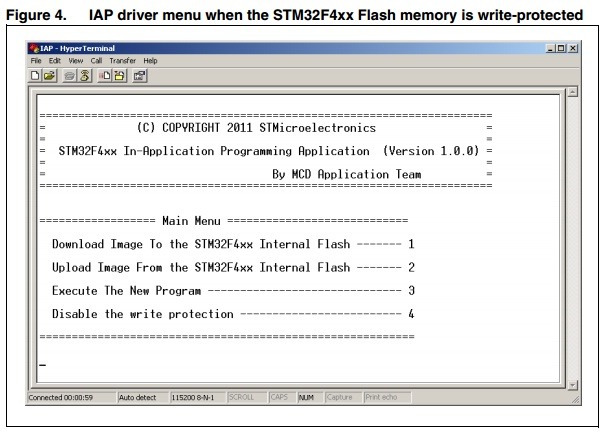Click the 'Upload Image From the STM32F4xx' line

pos(233,267)
